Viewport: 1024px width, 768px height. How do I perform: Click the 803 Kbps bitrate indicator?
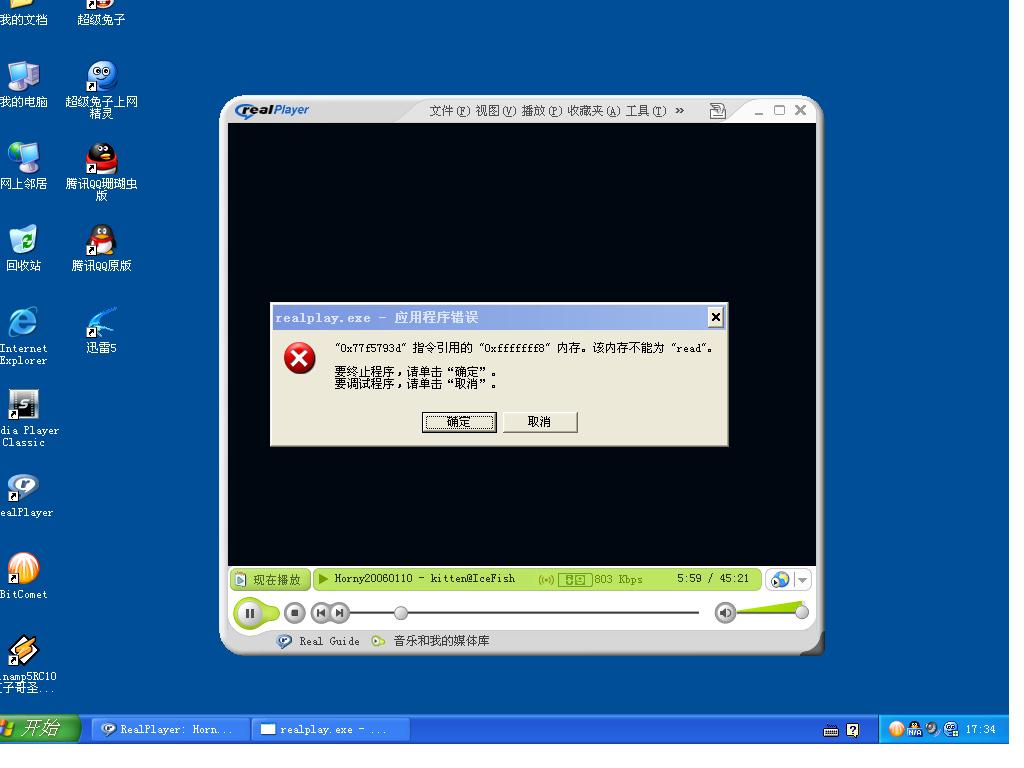618,579
